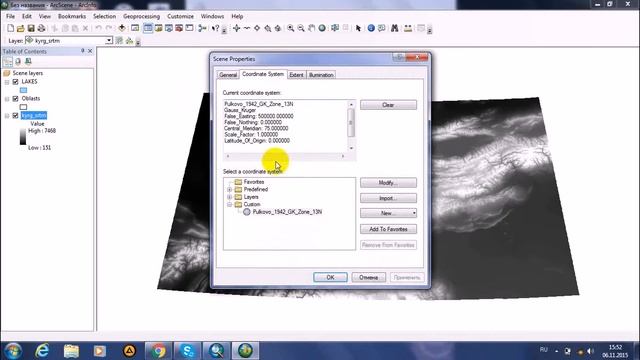Click the Import... button
Image resolution: width=640 pixels, height=360 pixels.
[x=388, y=198]
